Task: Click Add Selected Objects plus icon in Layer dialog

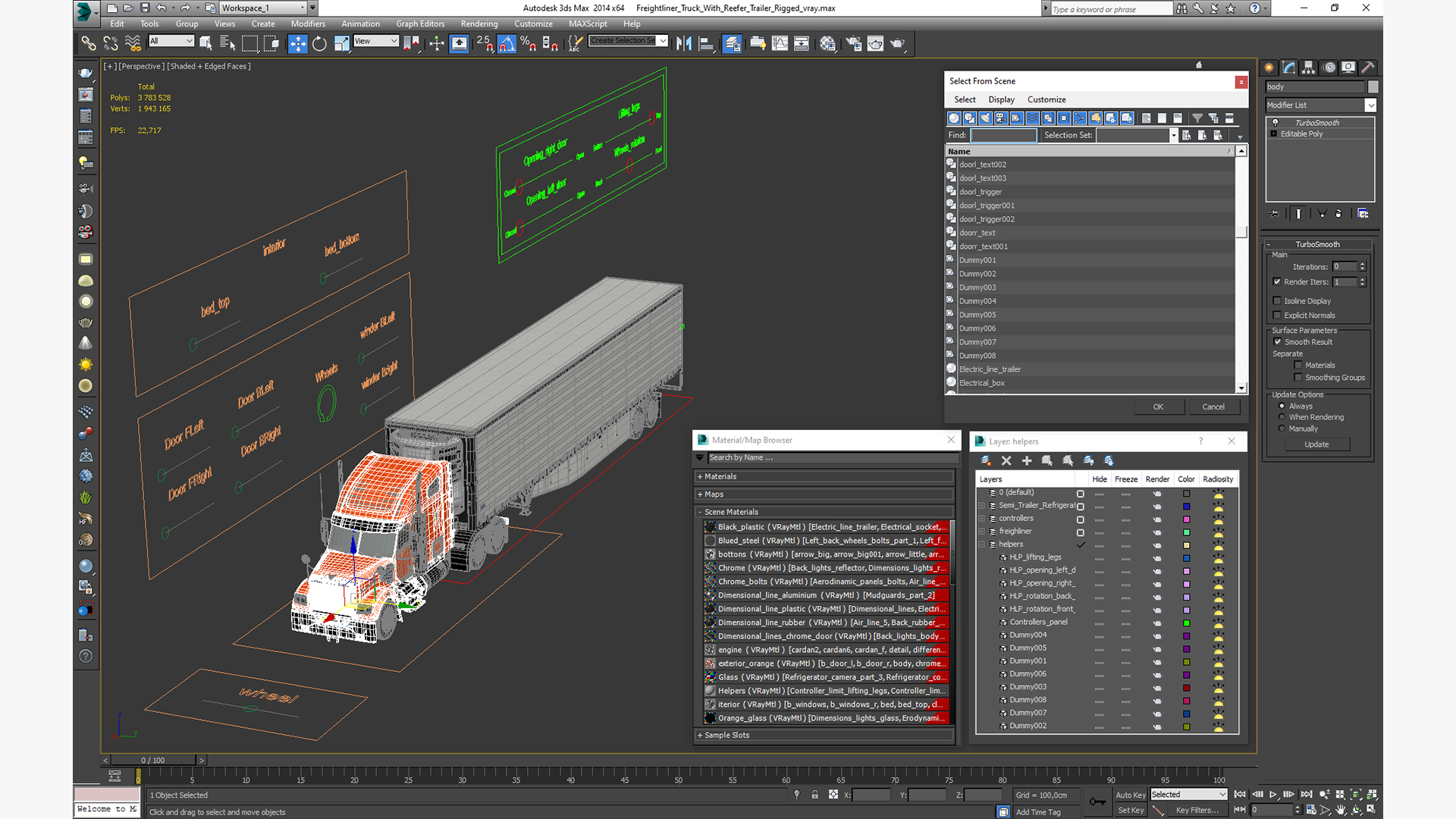Action: (1027, 460)
